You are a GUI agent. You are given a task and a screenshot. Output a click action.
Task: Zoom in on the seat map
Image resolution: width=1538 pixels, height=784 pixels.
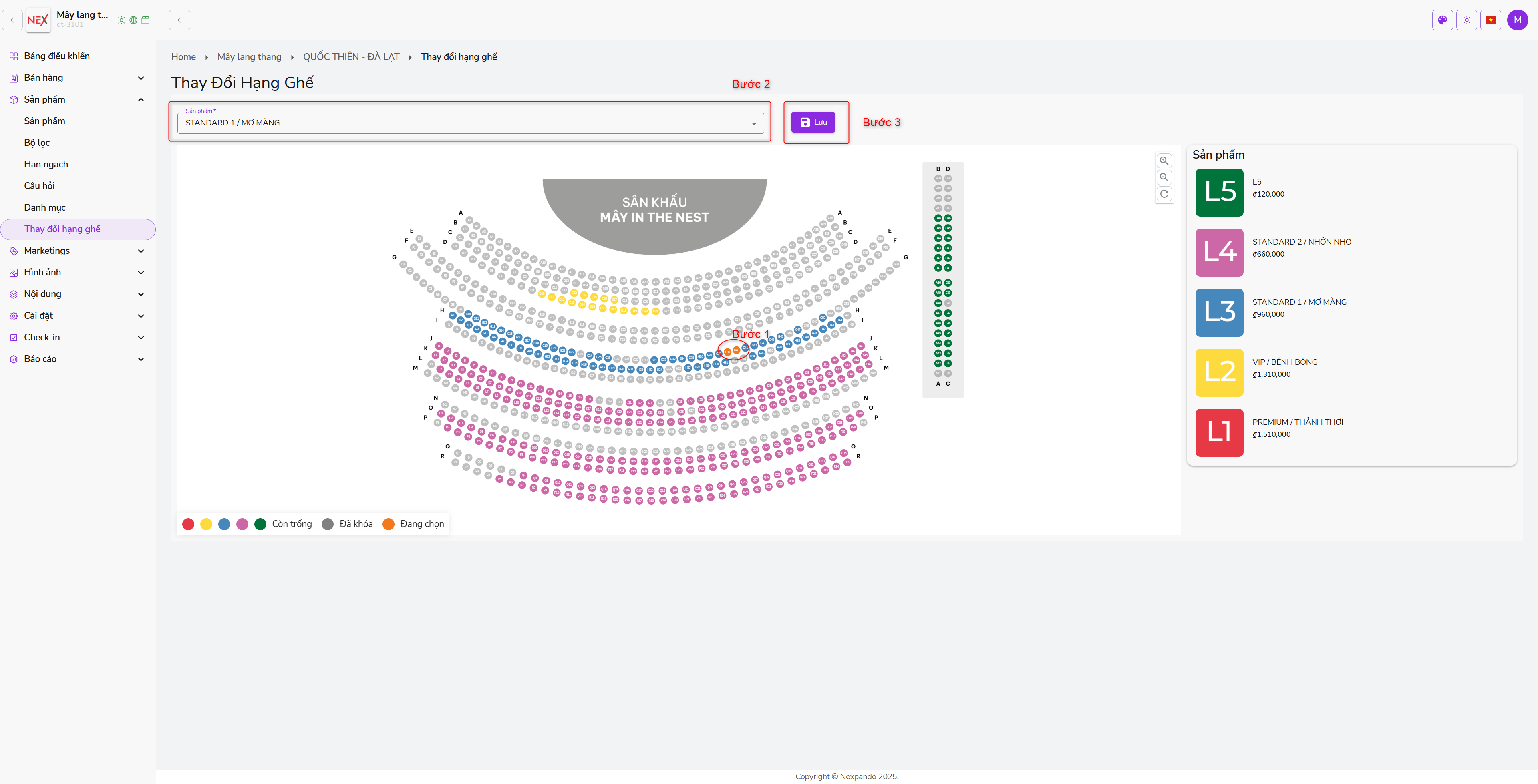(x=1164, y=161)
